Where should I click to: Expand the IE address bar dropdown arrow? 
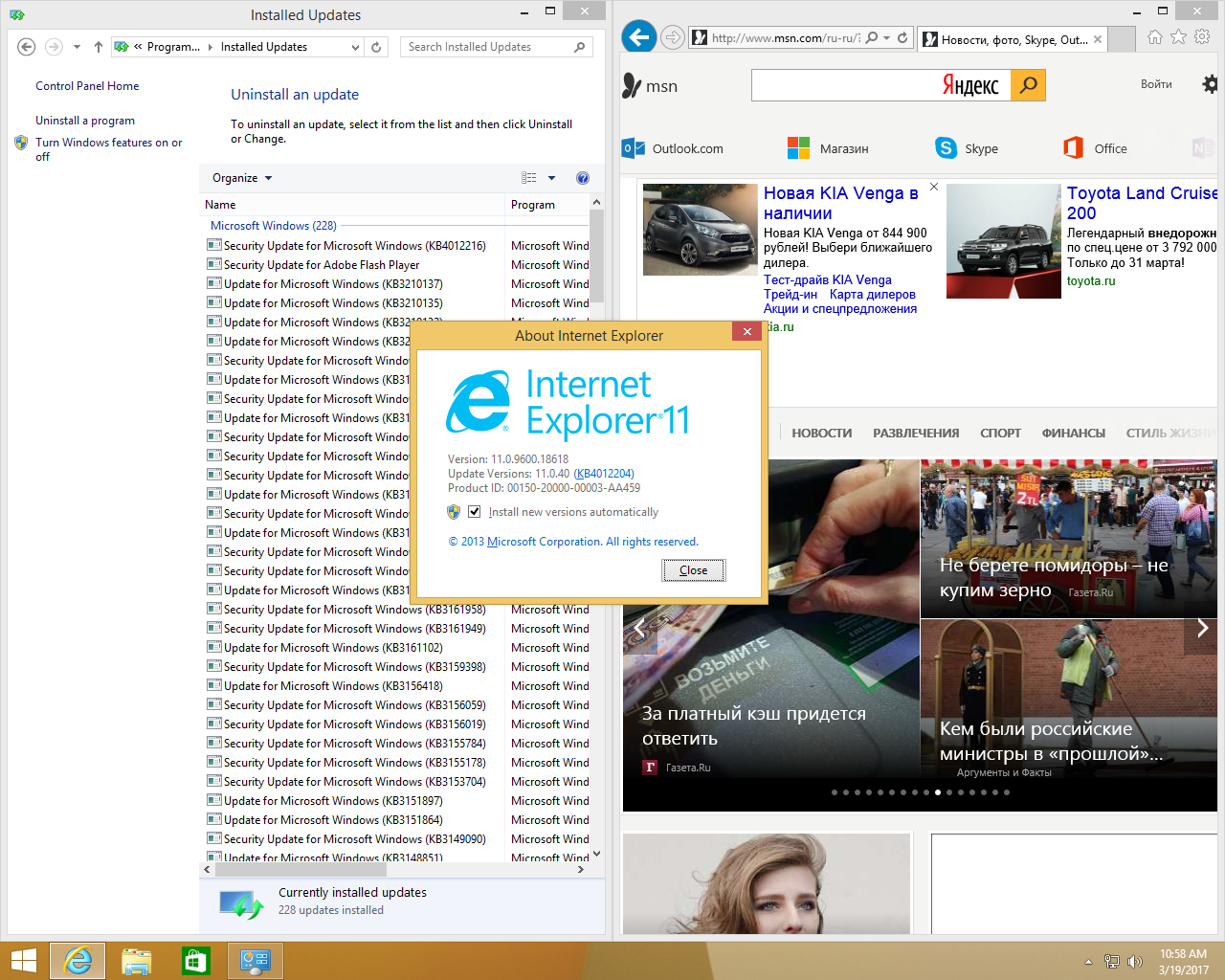(887, 38)
